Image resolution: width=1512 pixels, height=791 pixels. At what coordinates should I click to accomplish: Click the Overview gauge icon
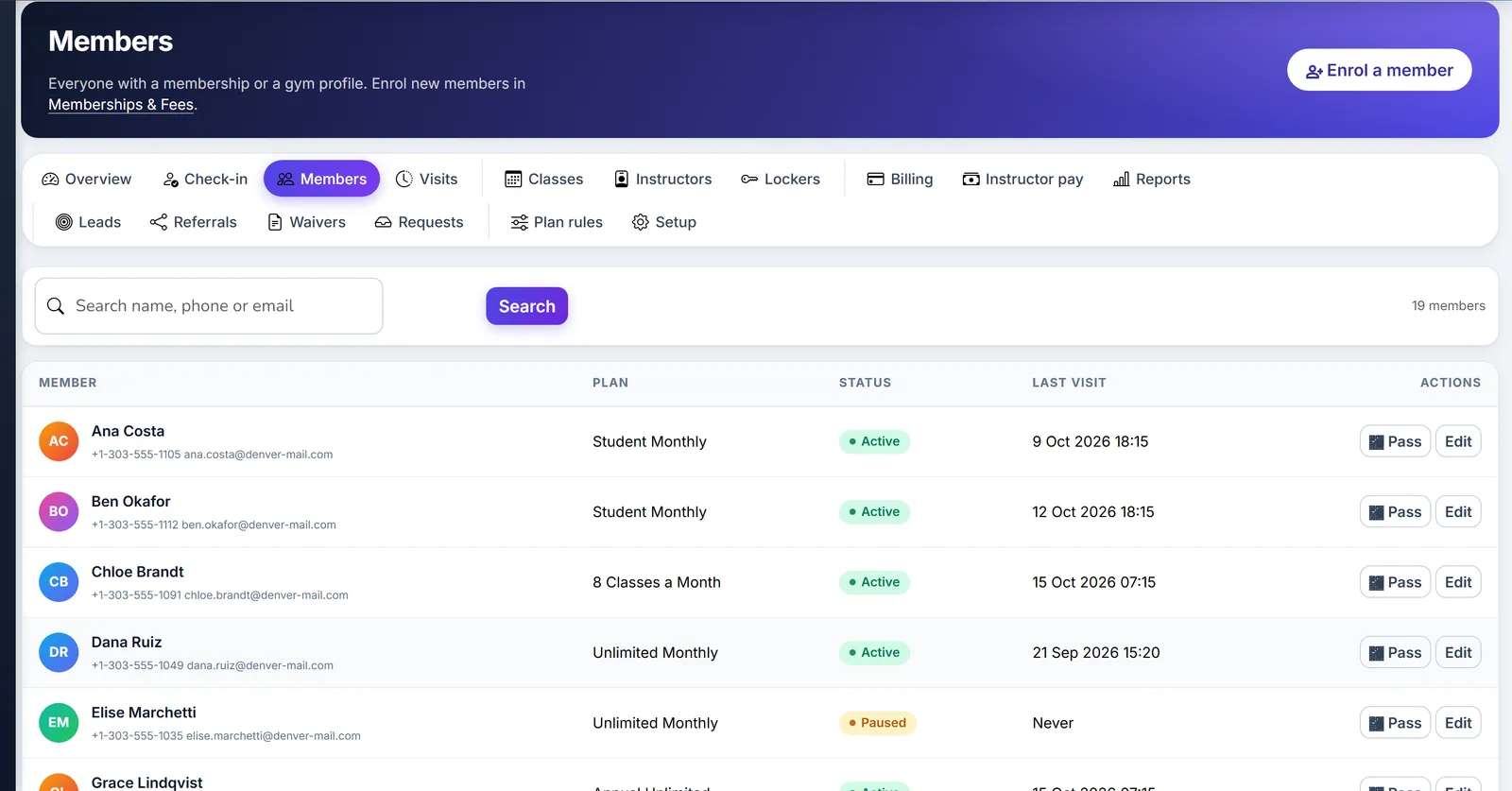click(x=50, y=179)
